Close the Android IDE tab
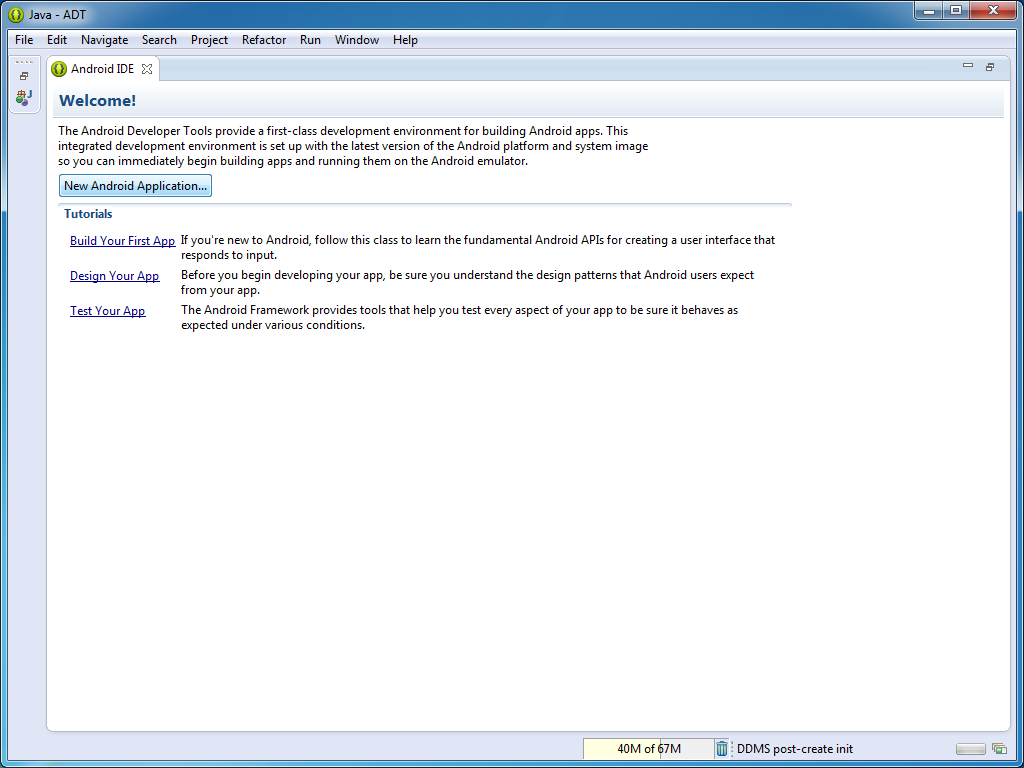Viewport: 1024px width, 768px height. (147, 69)
